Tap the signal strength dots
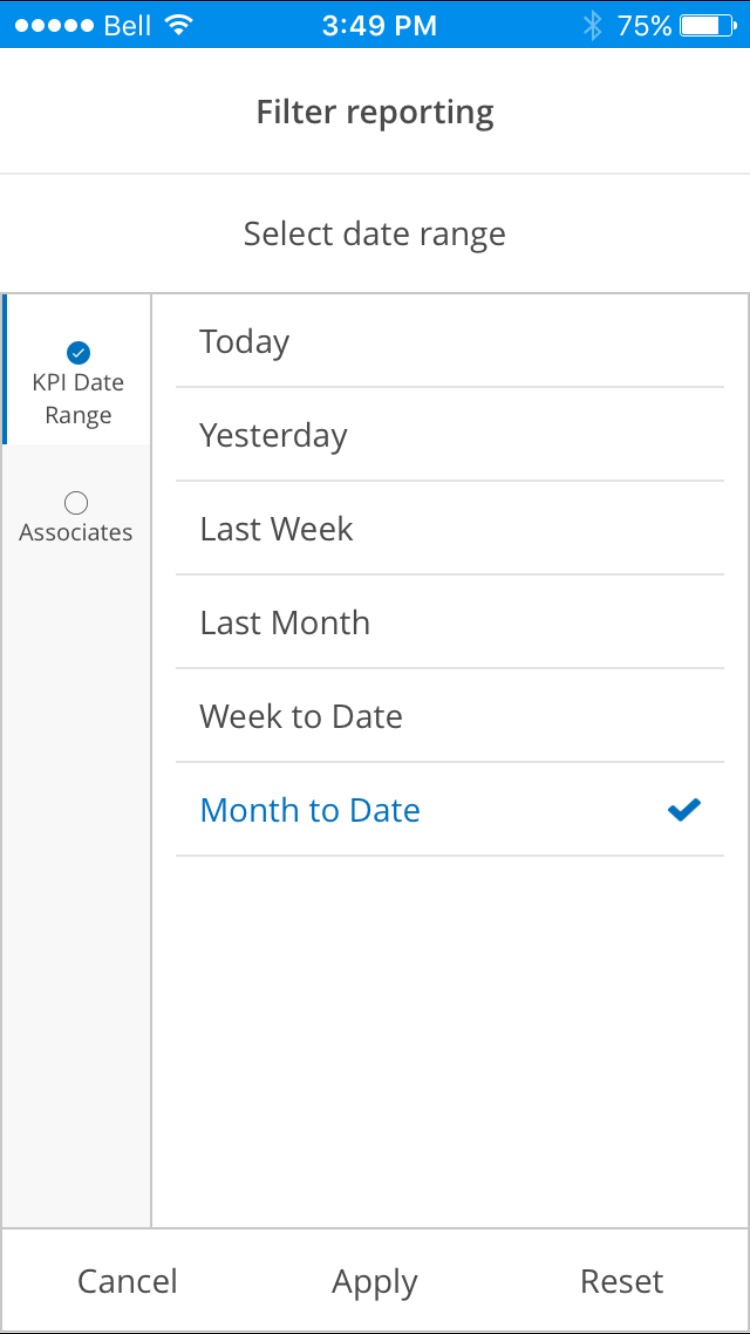The image size is (750, 1334). pos(55,25)
